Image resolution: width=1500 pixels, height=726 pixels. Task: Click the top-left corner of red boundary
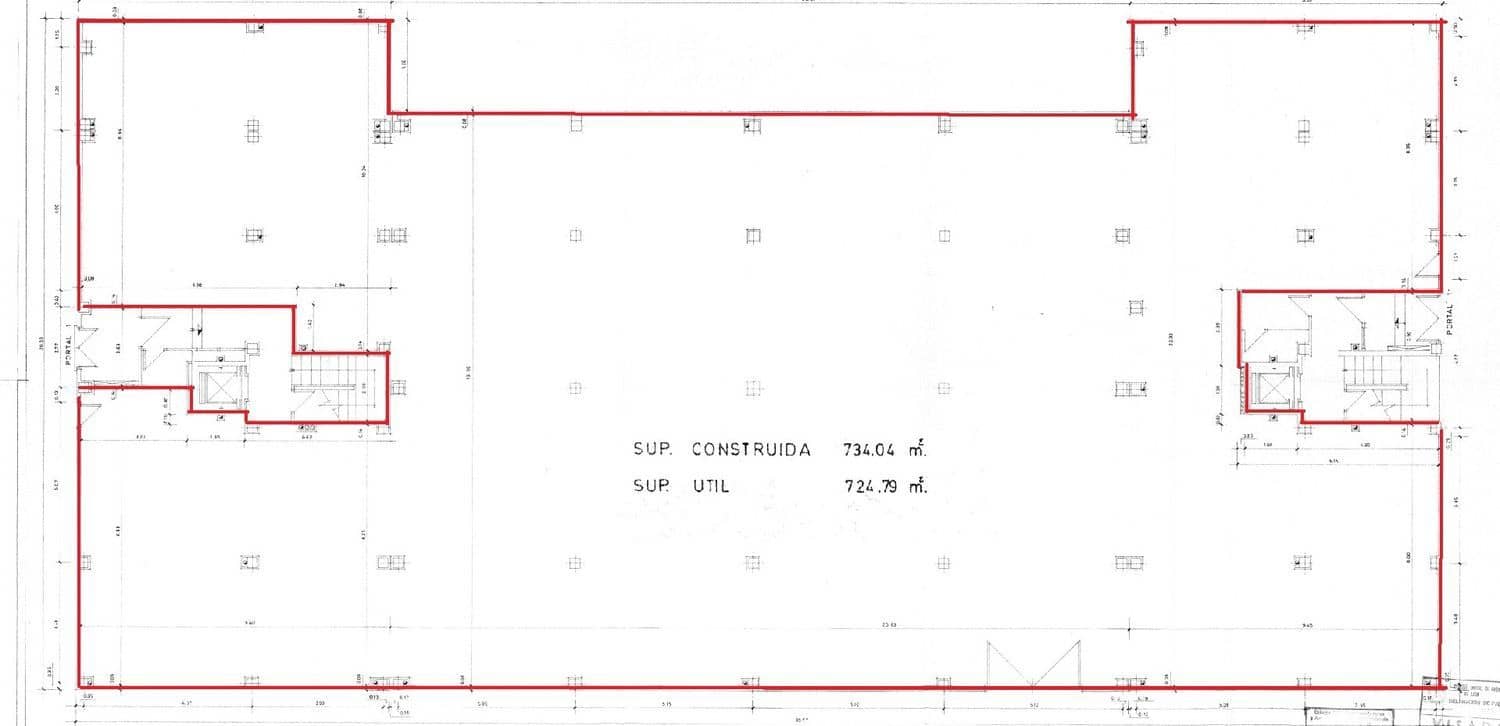pos(78,21)
